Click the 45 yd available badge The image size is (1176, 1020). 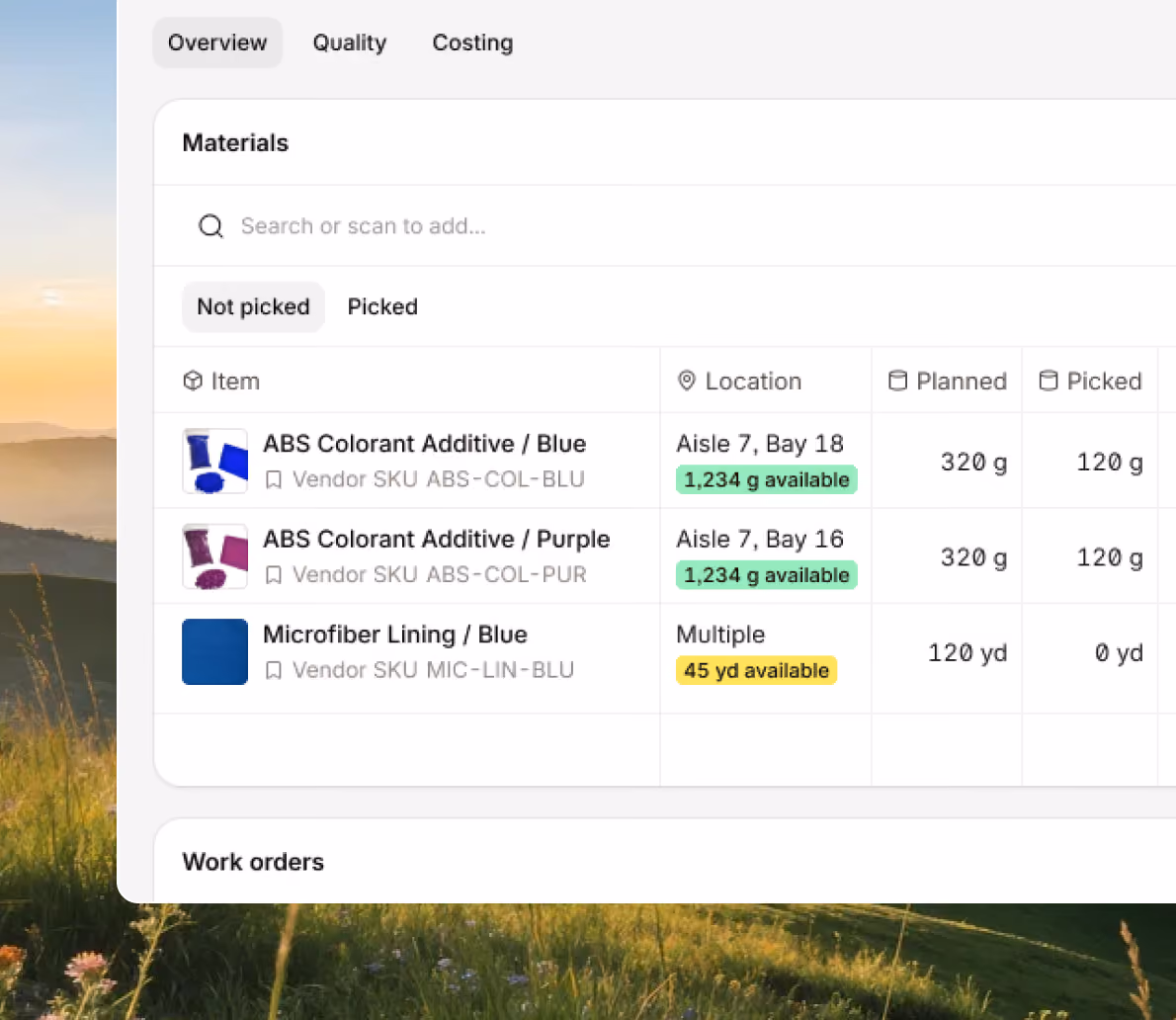(756, 670)
